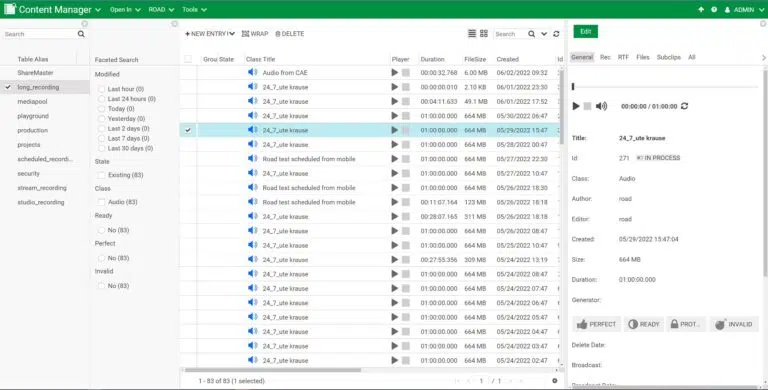Screen dimensions: 768x390
Task: Play the recording created 05/30/2022 06:47
Action: (395, 116)
